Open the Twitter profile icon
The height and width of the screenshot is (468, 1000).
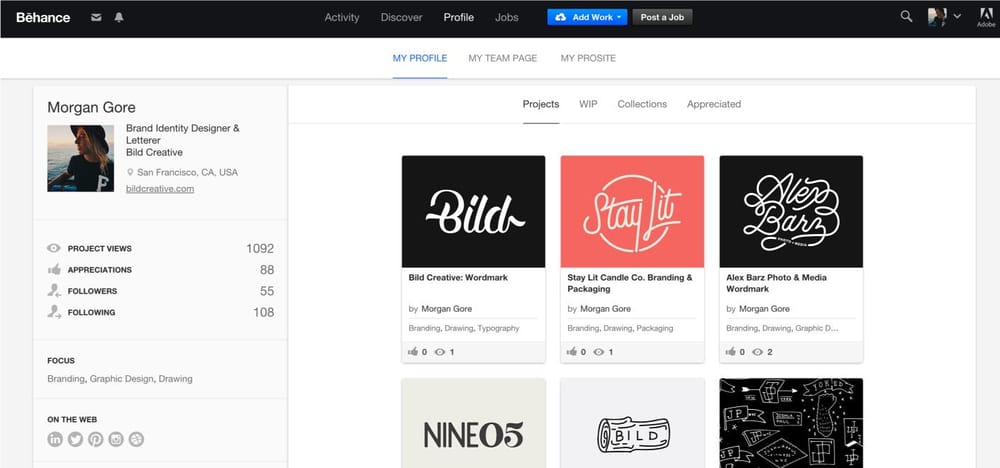75,439
